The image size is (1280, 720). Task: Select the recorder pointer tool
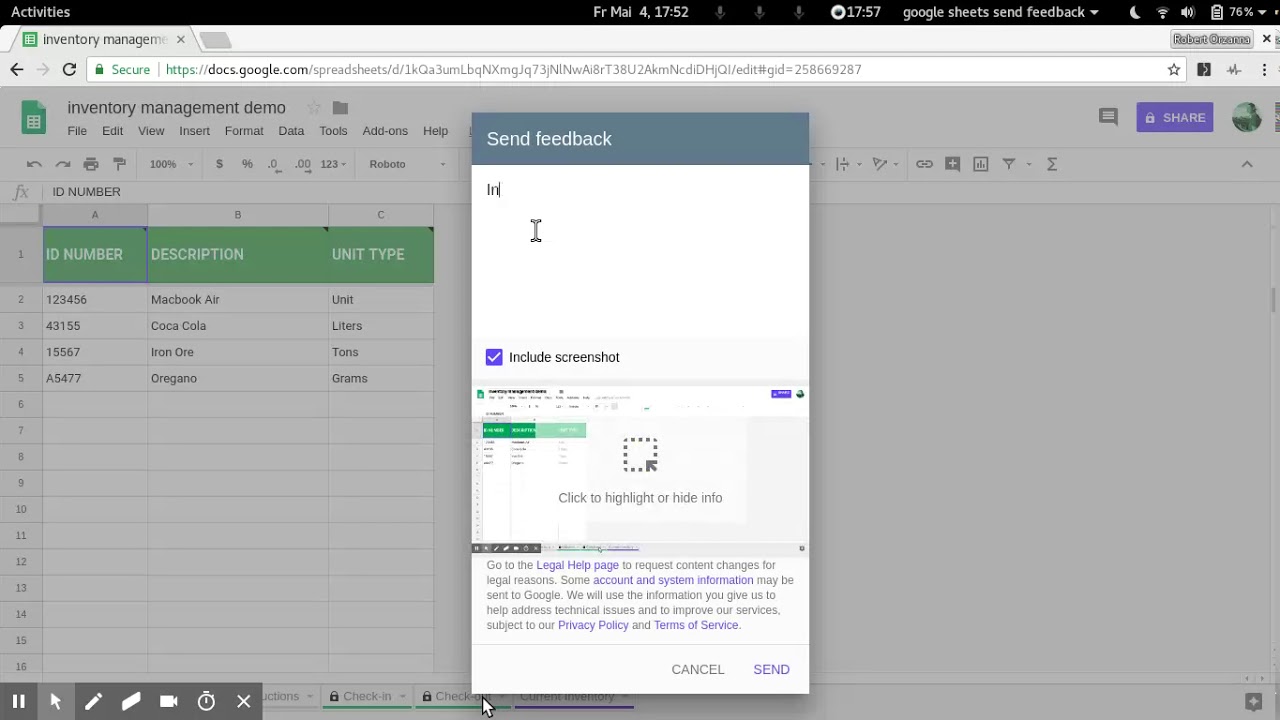pos(55,702)
